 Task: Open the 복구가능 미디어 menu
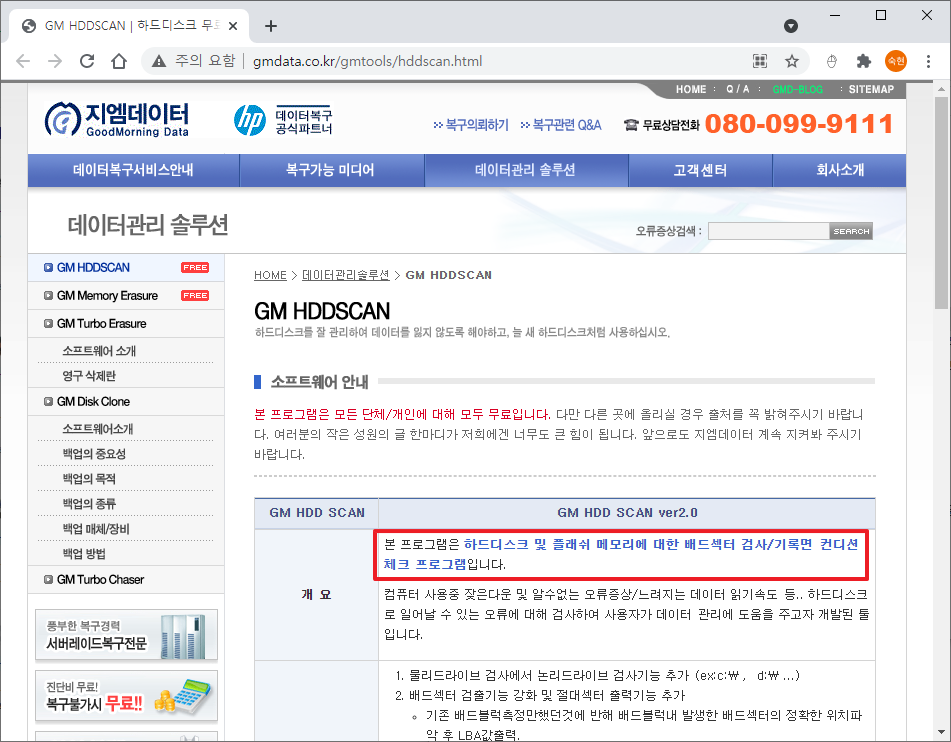[x=331, y=170]
